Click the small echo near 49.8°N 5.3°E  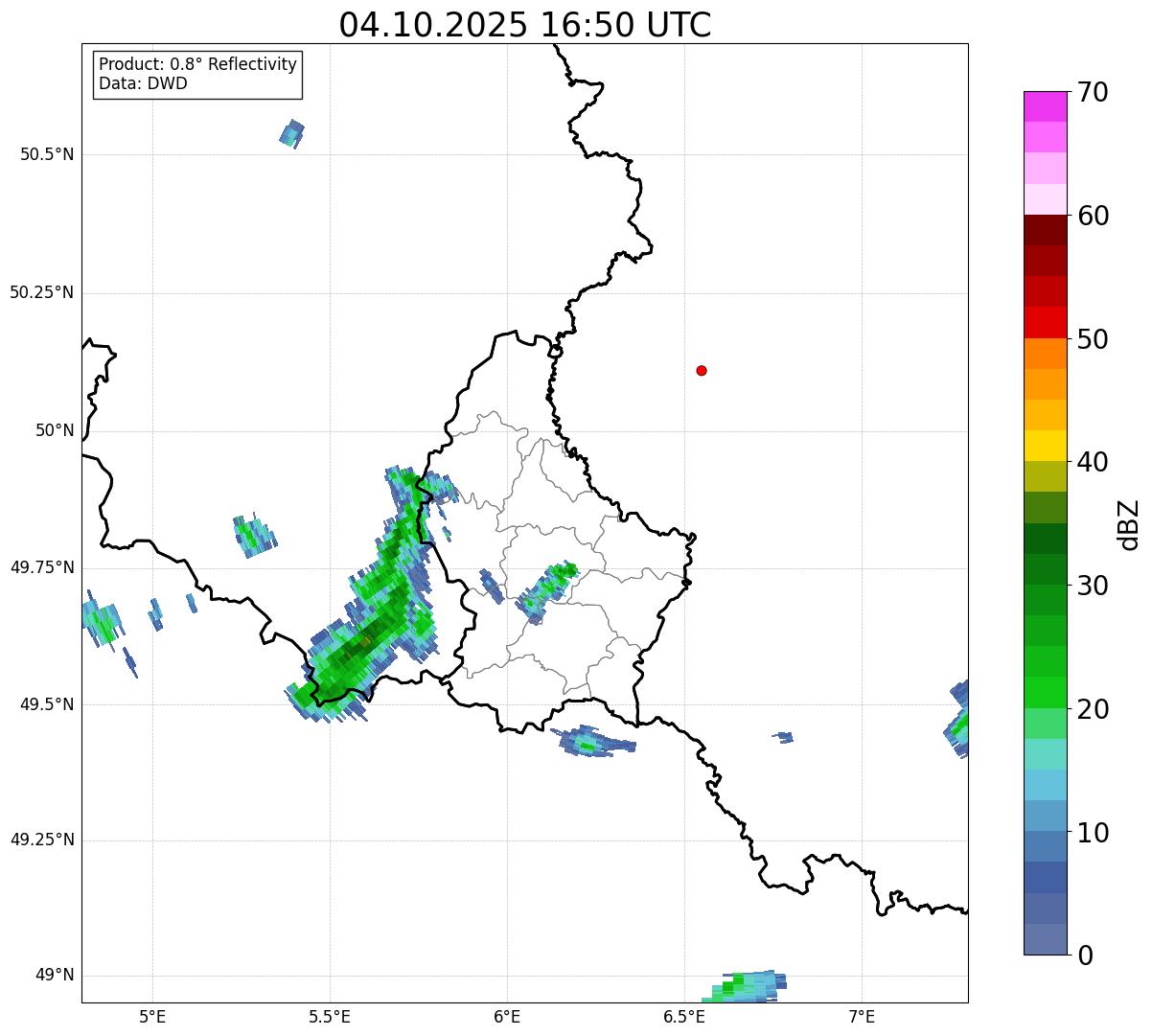255,535
